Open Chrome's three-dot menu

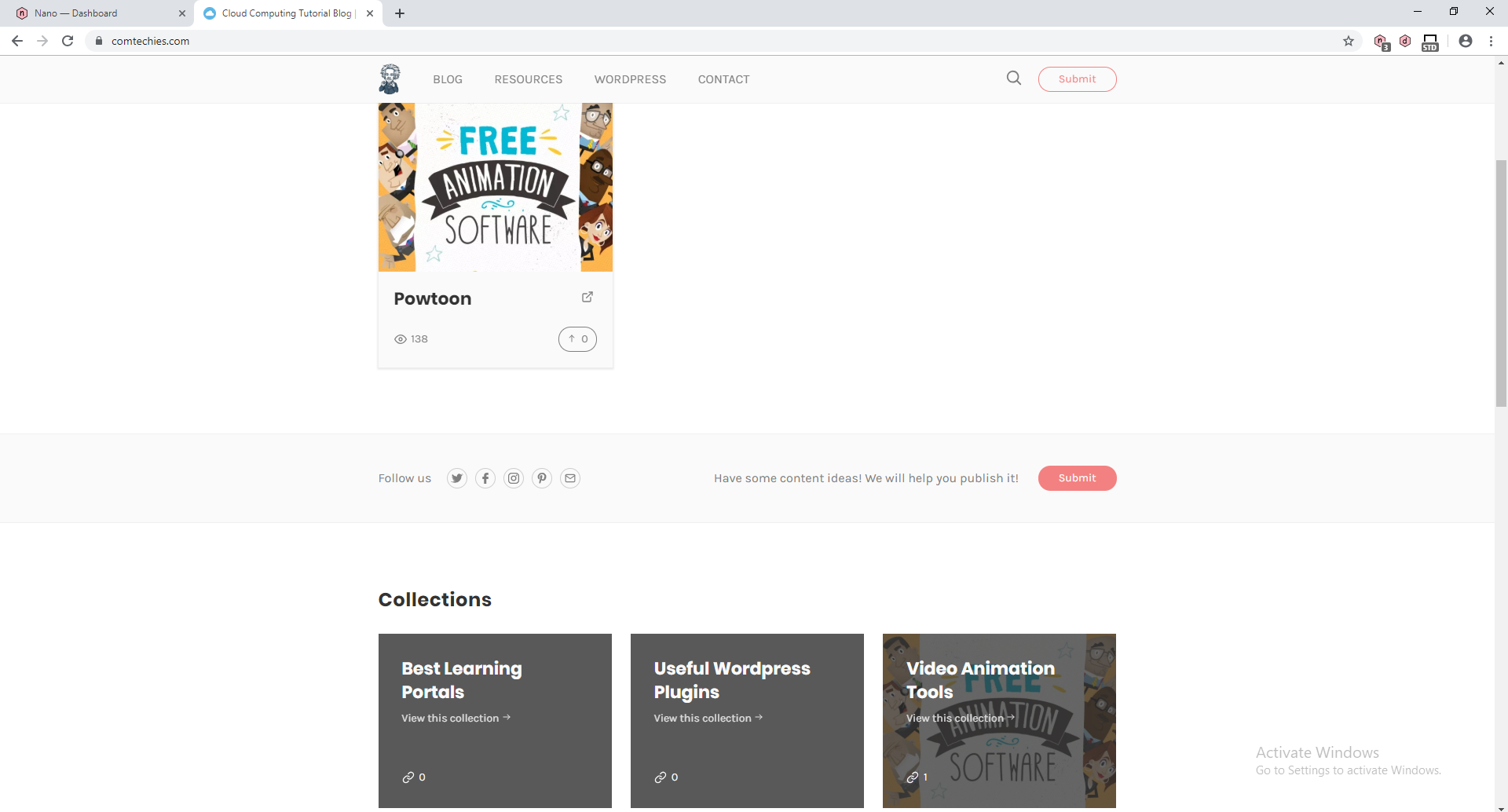pos(1491,41)
